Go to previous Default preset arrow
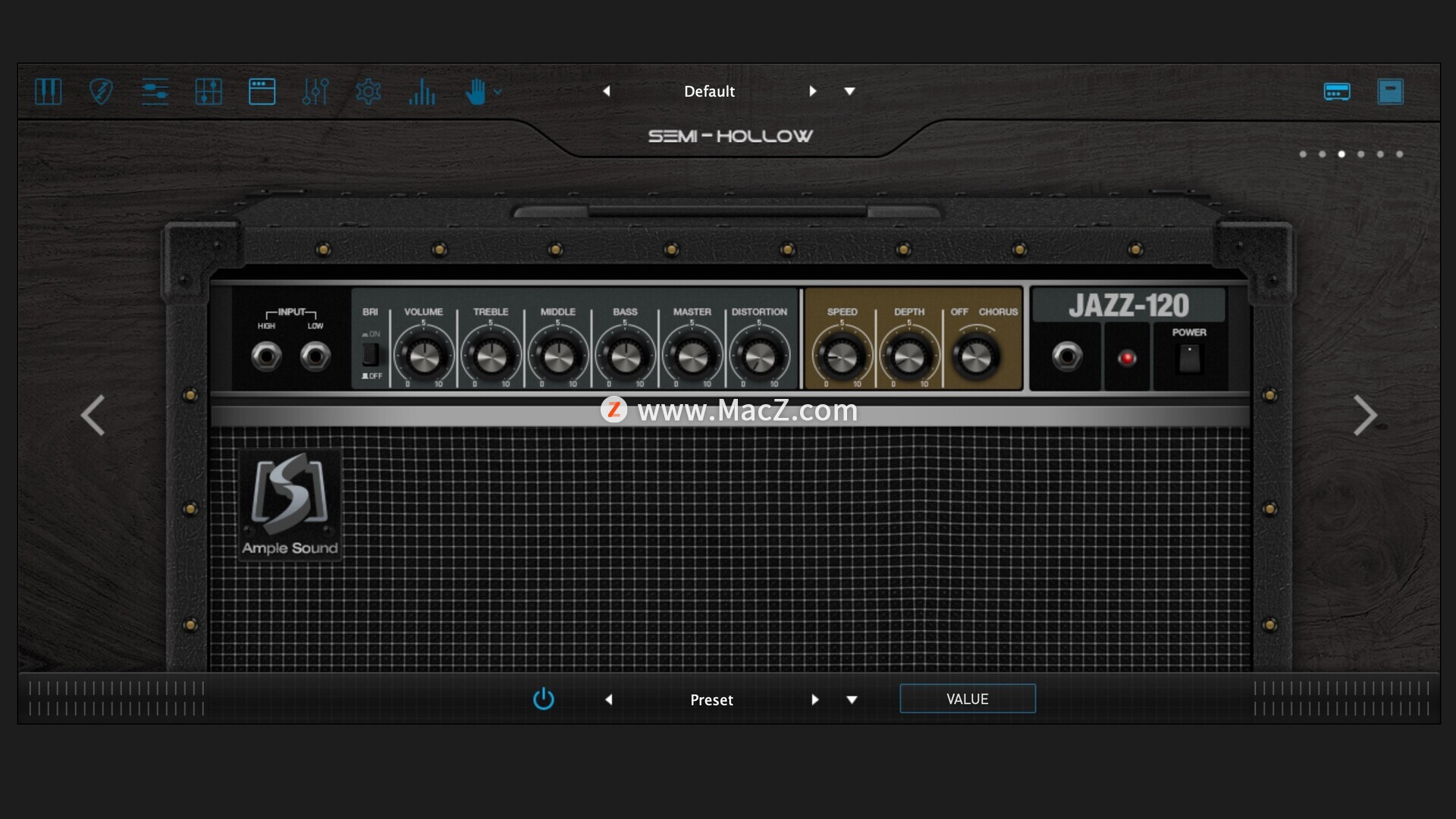The image size is (1456, 819). (607, 91)
